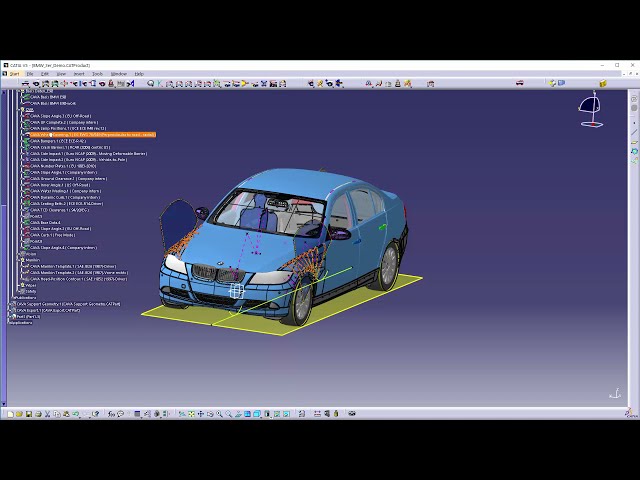Select CAVA Curb.1 tree item

[53, 235]
